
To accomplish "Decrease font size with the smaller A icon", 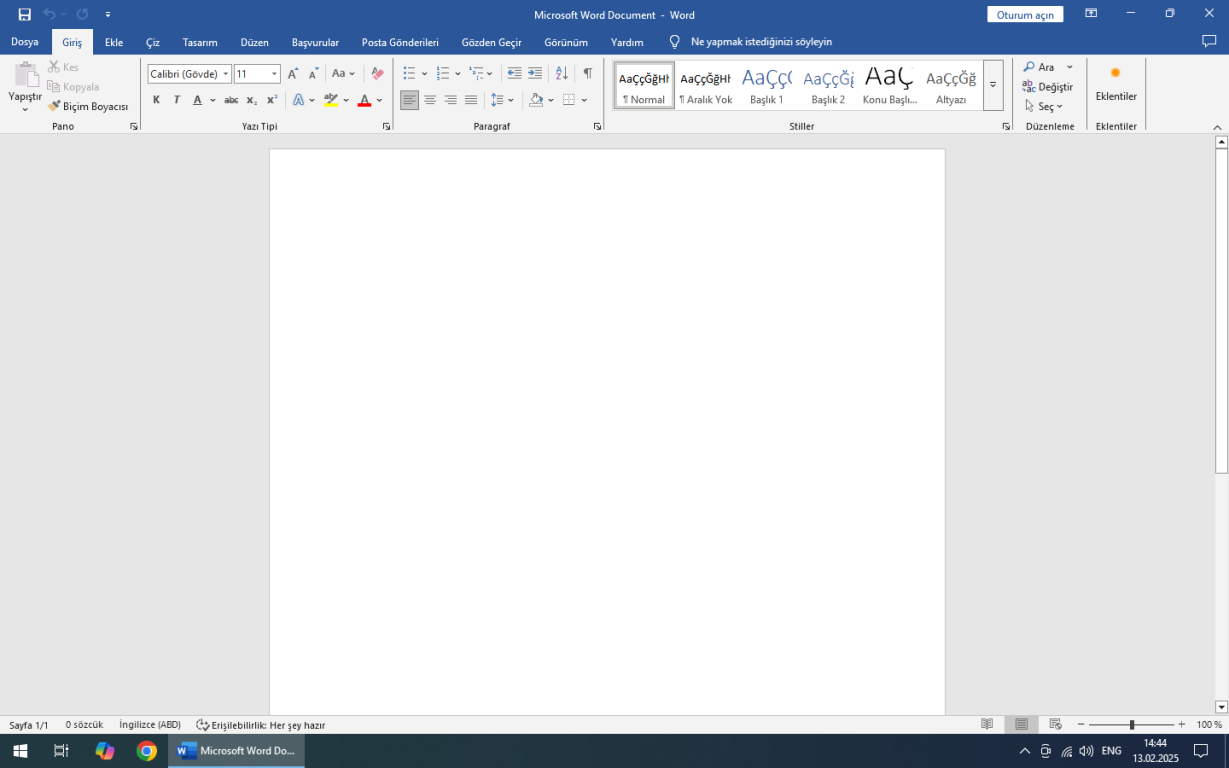I will [313, 73].
